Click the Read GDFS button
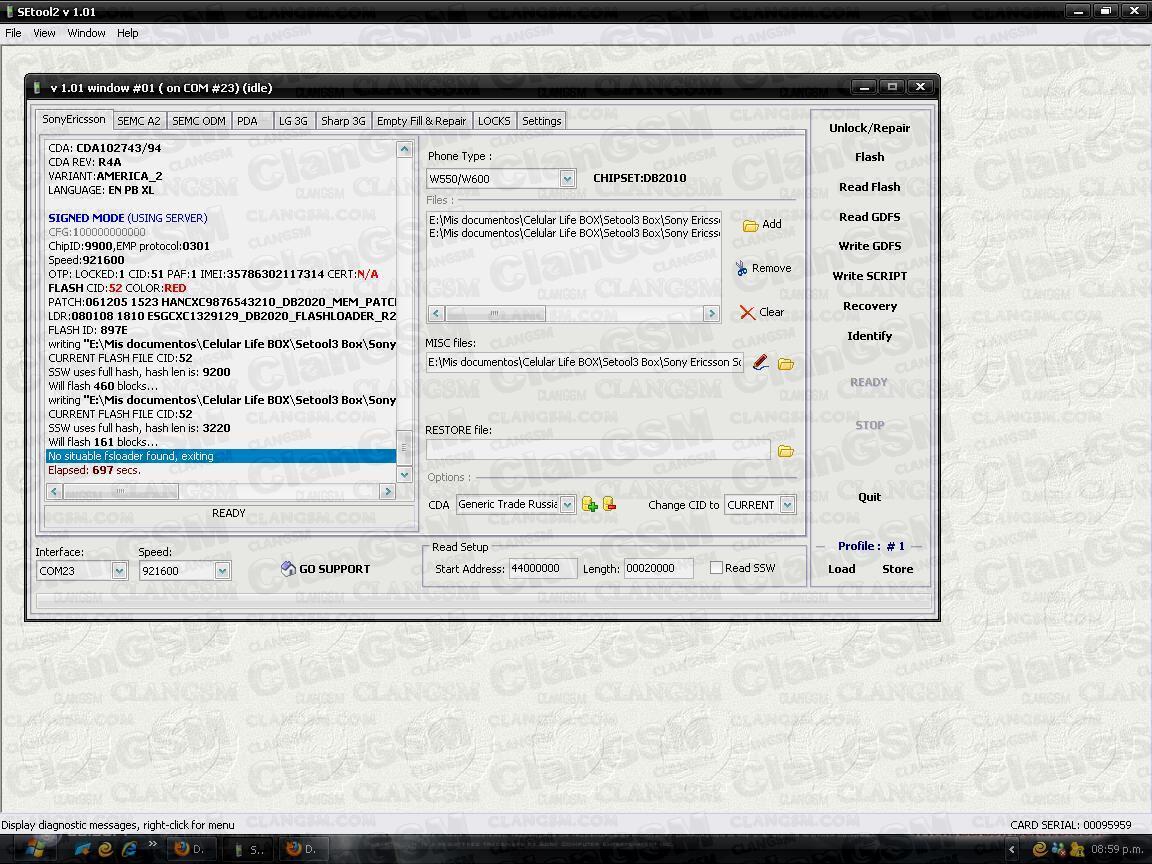Screen dimensions: 1152x864 click(x=869, y=217)
